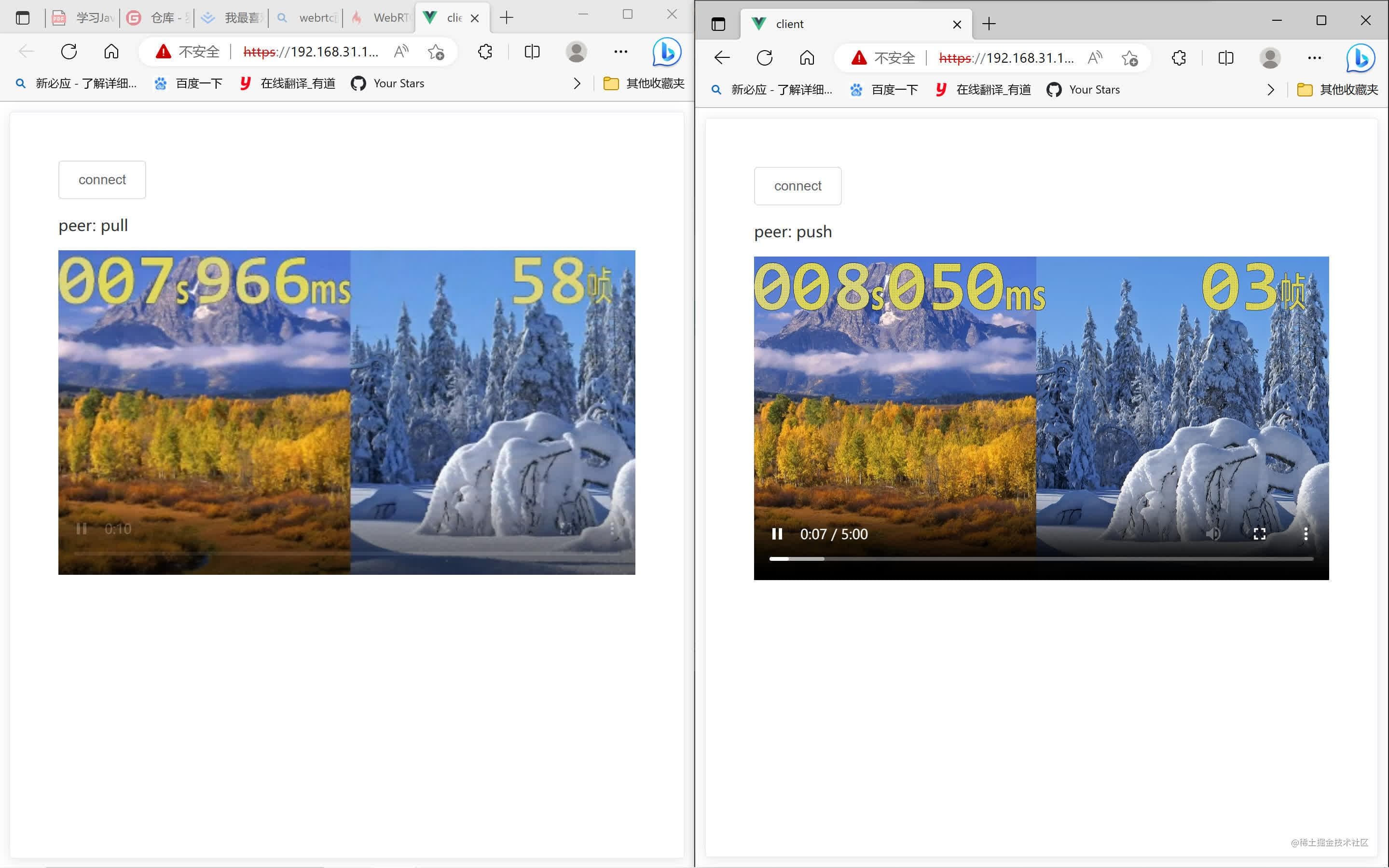Screen dimensions: 1389x868
Task: Switch to the 我最喜 tab
Action: 232,18
